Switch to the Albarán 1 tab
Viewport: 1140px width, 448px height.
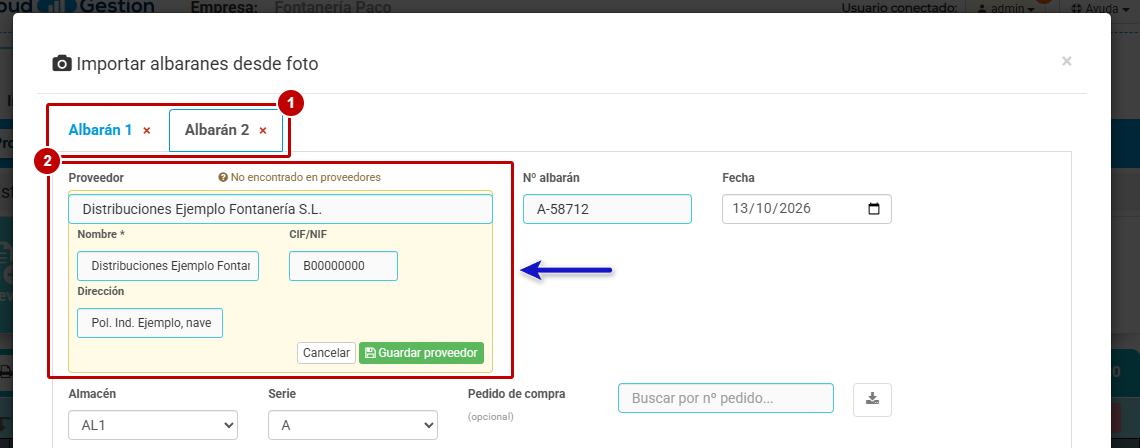pos(100,130)
